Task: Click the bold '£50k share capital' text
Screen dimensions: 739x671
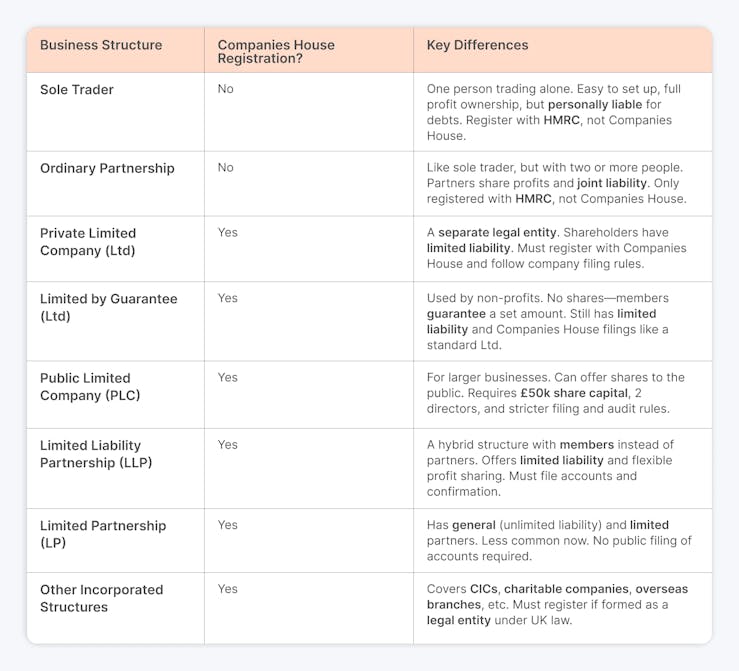Action: click(x=575, y=393)
